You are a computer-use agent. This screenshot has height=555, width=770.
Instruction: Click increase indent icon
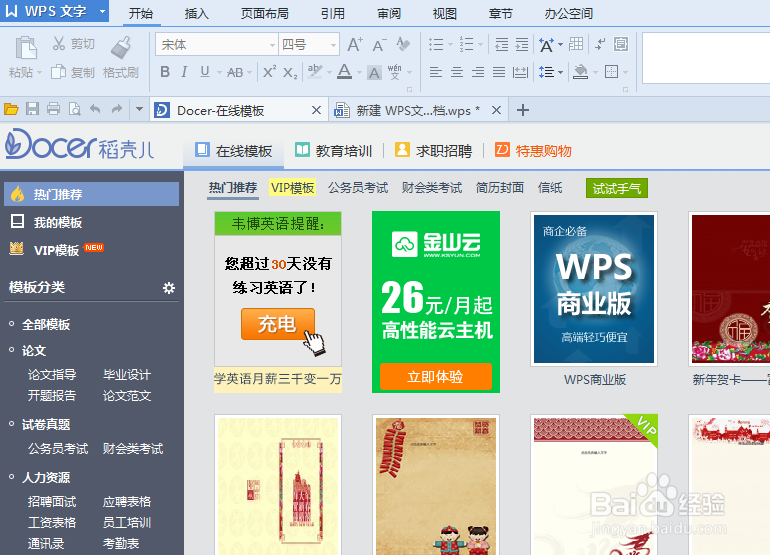click(x=522, y=45)
